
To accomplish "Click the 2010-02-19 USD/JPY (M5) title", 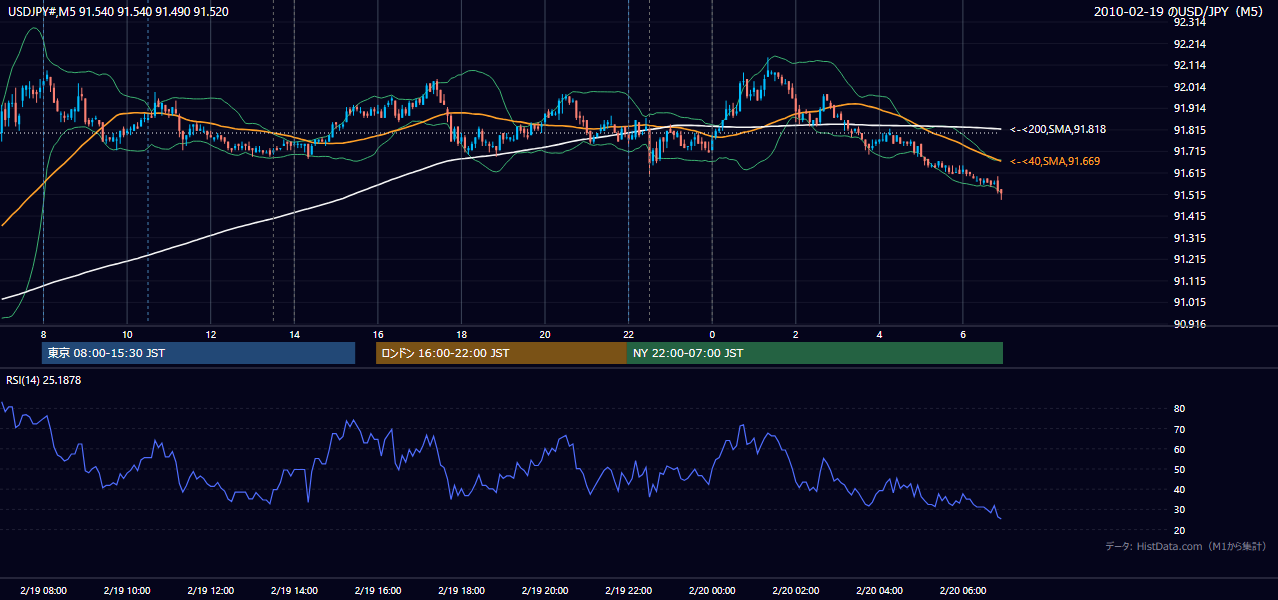I will (x=1180, y=11).
